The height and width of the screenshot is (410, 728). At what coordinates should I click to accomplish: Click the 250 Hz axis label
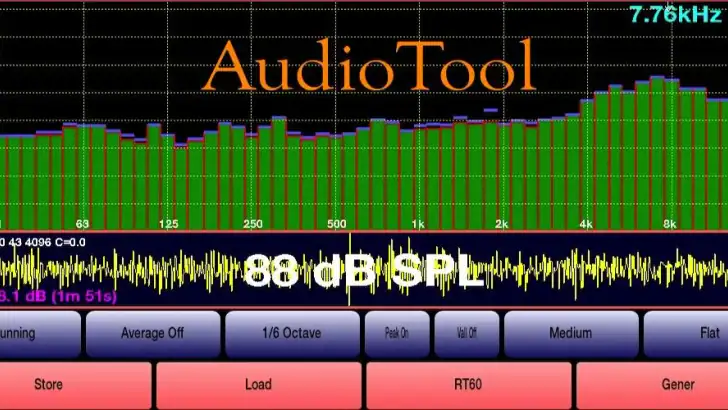(253, 224)
